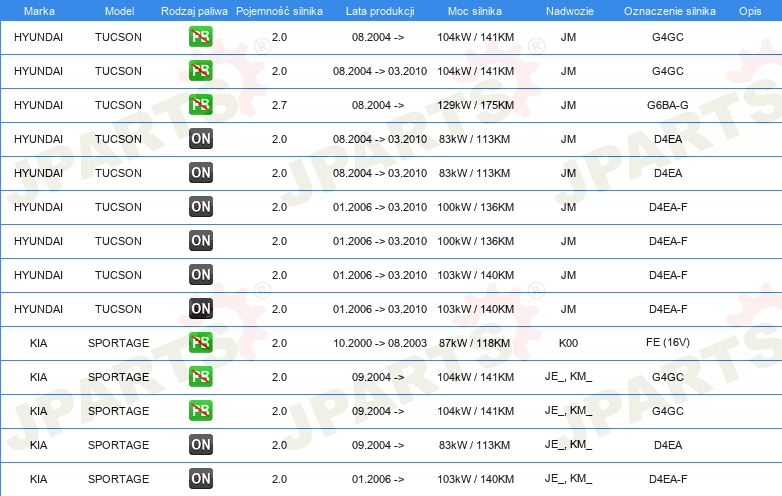
Task: Click the PB icon in the Tucson G4GC 03.2010 row
Action: (201, 71)
